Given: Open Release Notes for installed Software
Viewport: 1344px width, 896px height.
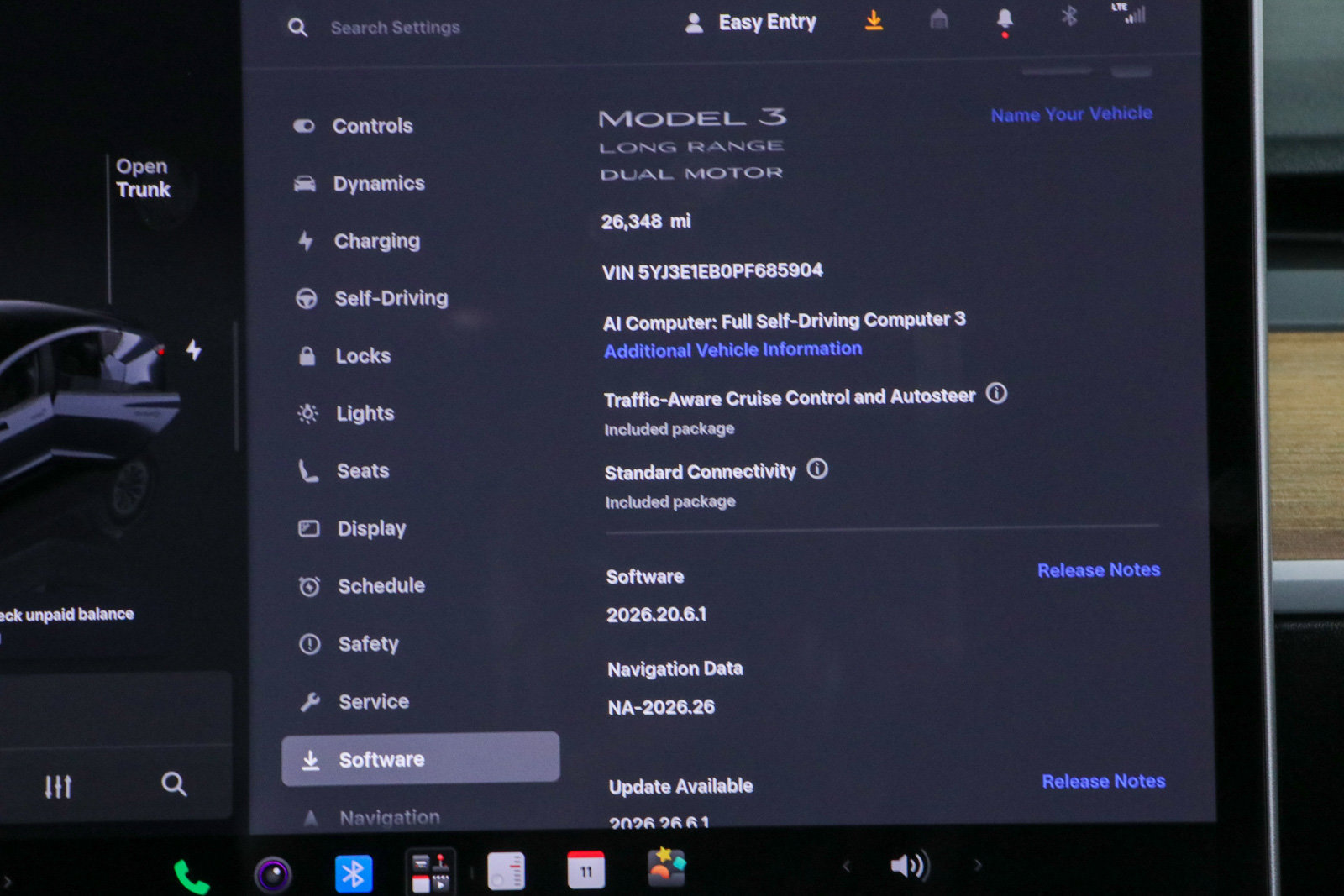Looking at the screenshot, I should click(1099, 570).
